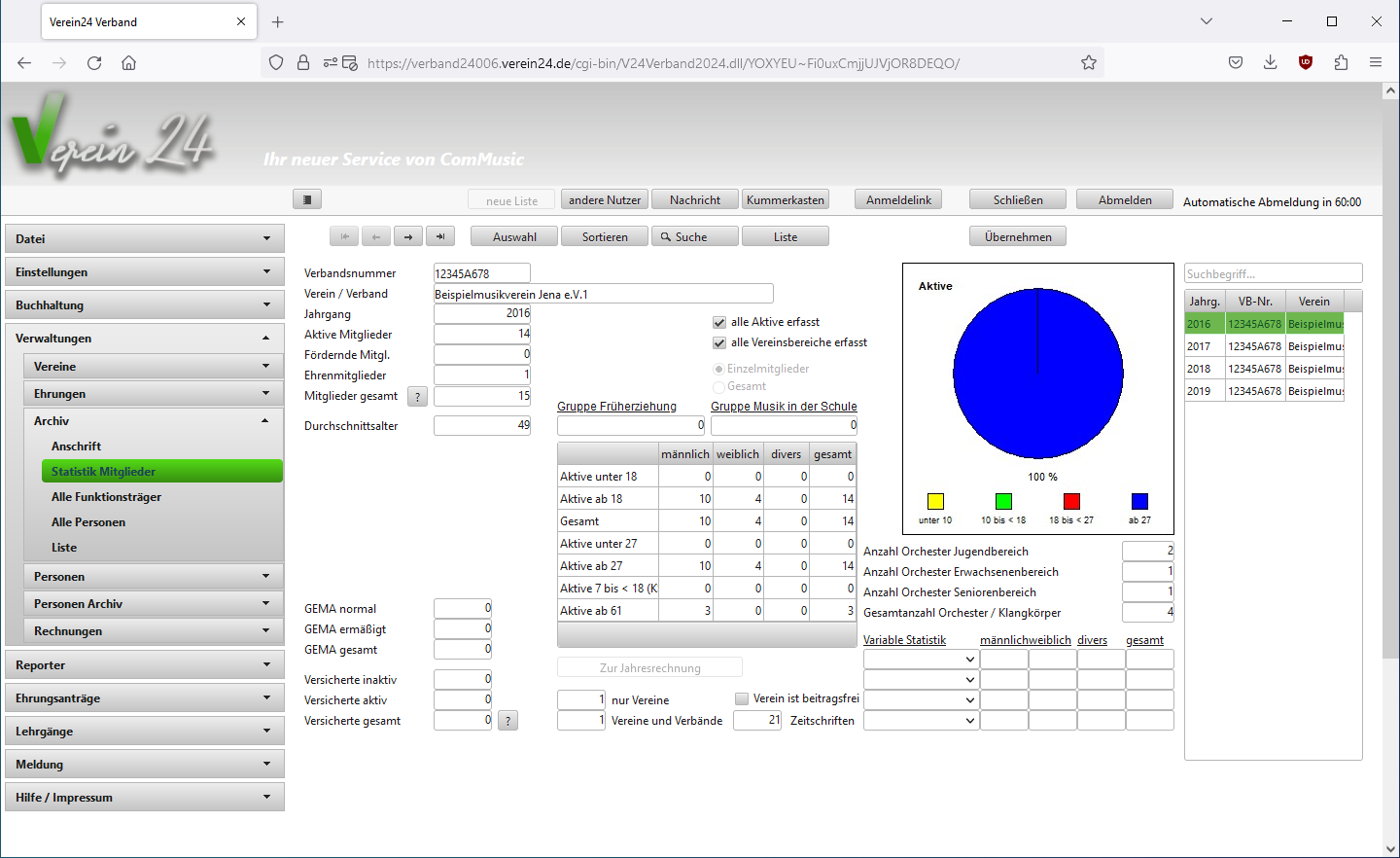
Task: Toggle alle Vereinsbereiche erfasst checkbox
Action: tap(719, 342)
